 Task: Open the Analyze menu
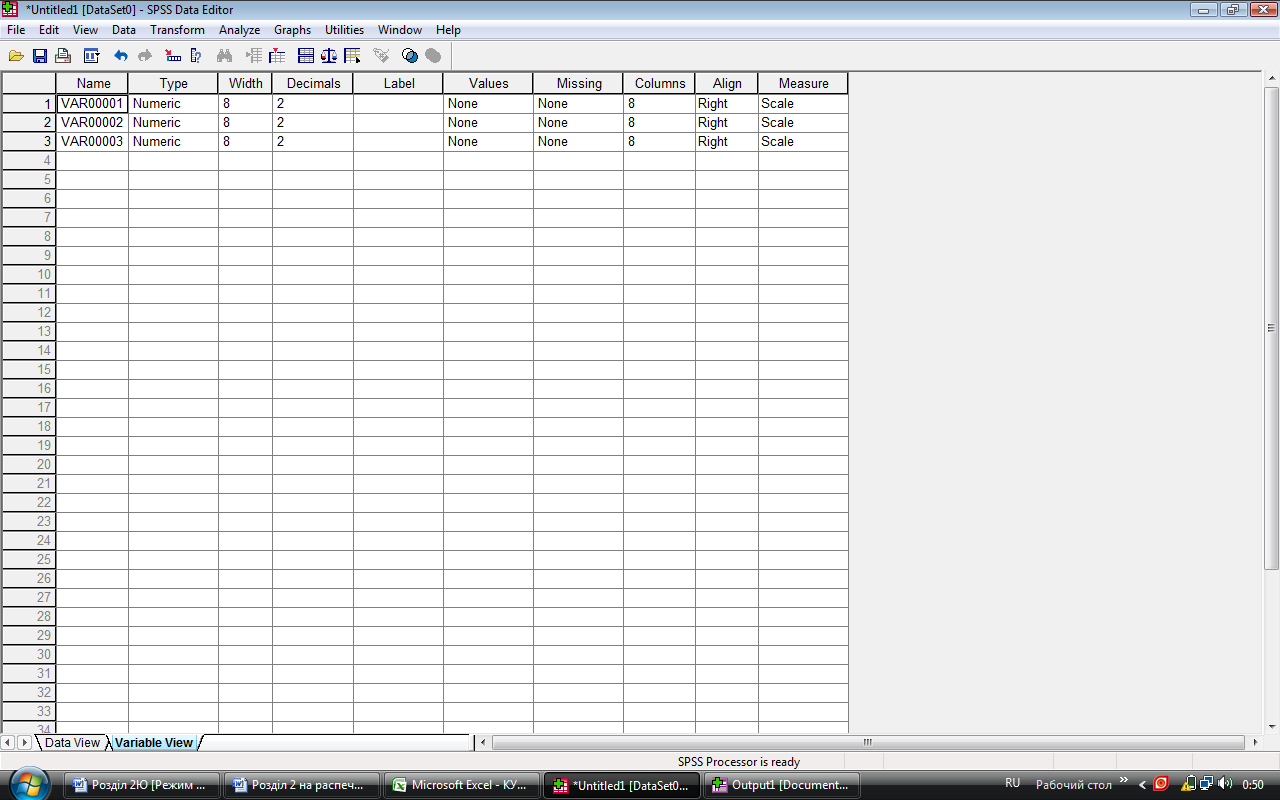click(239, 30)
